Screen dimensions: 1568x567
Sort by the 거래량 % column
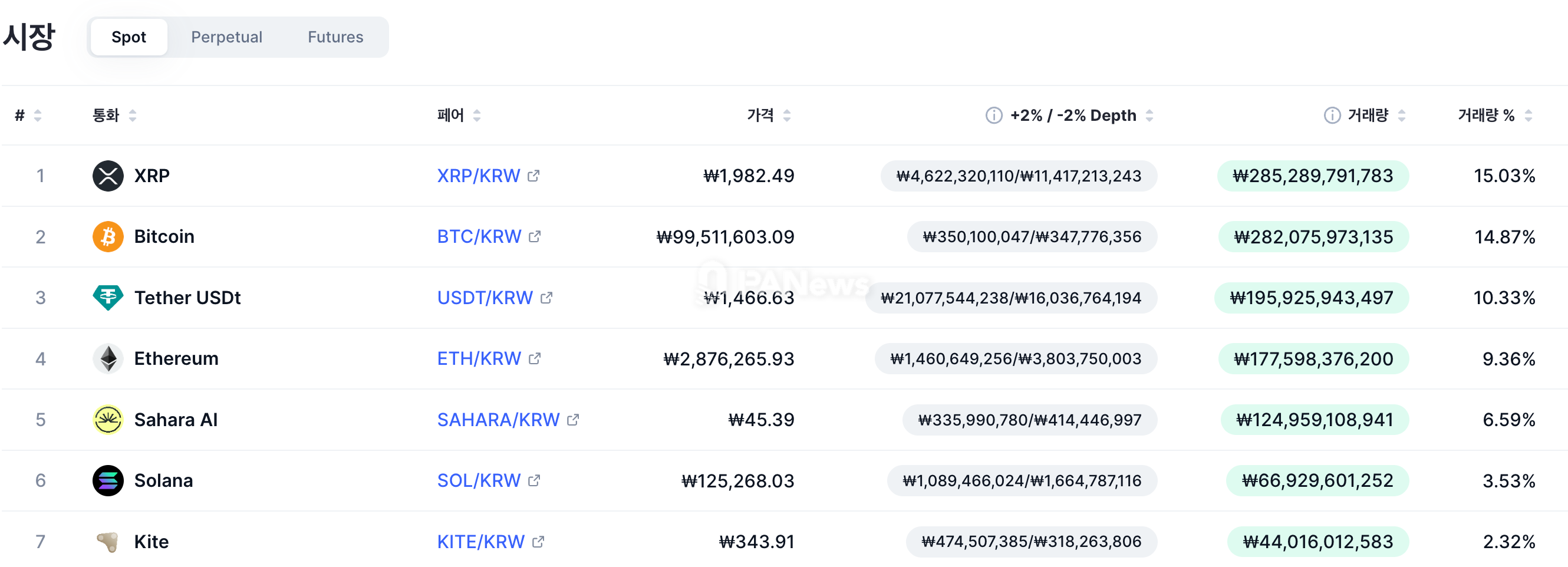pos(1528,115)
